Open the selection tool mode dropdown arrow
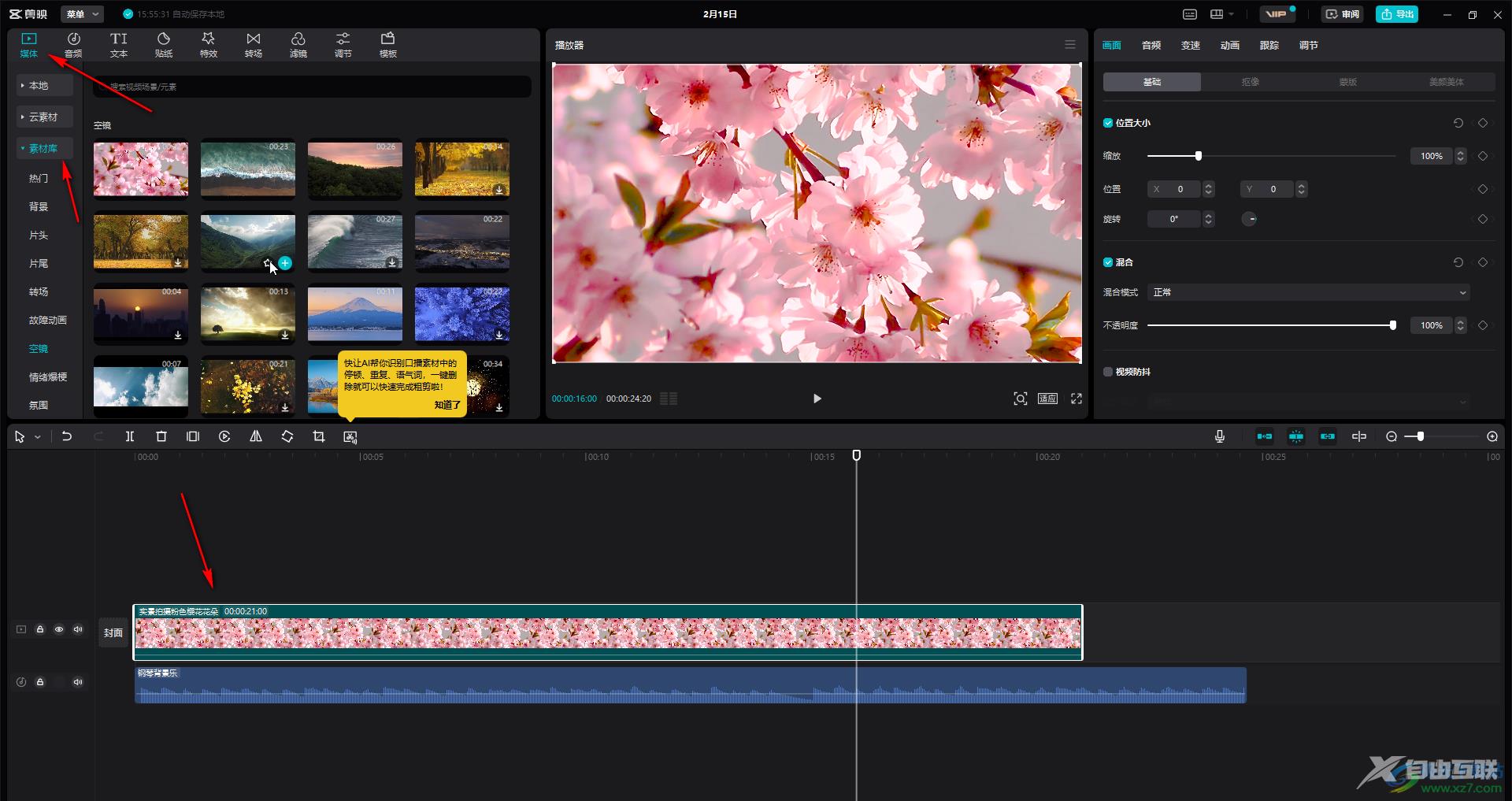The width and height of the screenshot is (1512, 801). [37, 437]
